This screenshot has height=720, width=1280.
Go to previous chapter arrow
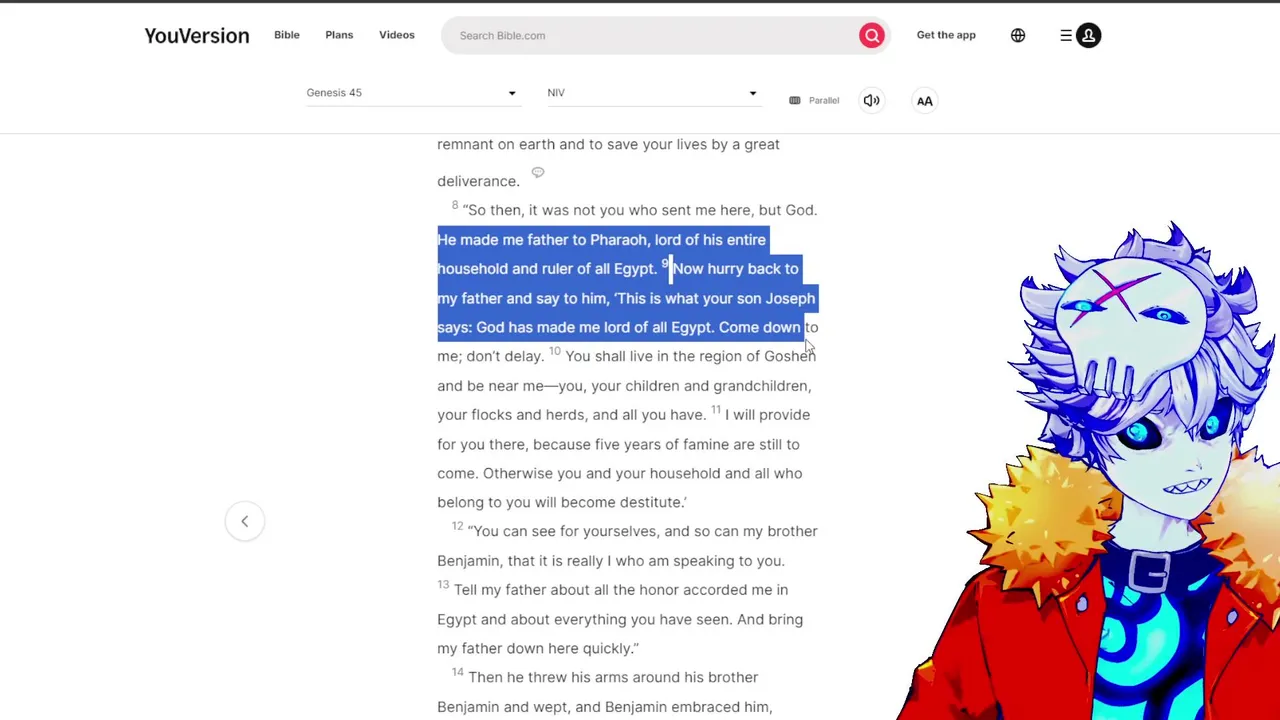(244, 521)
